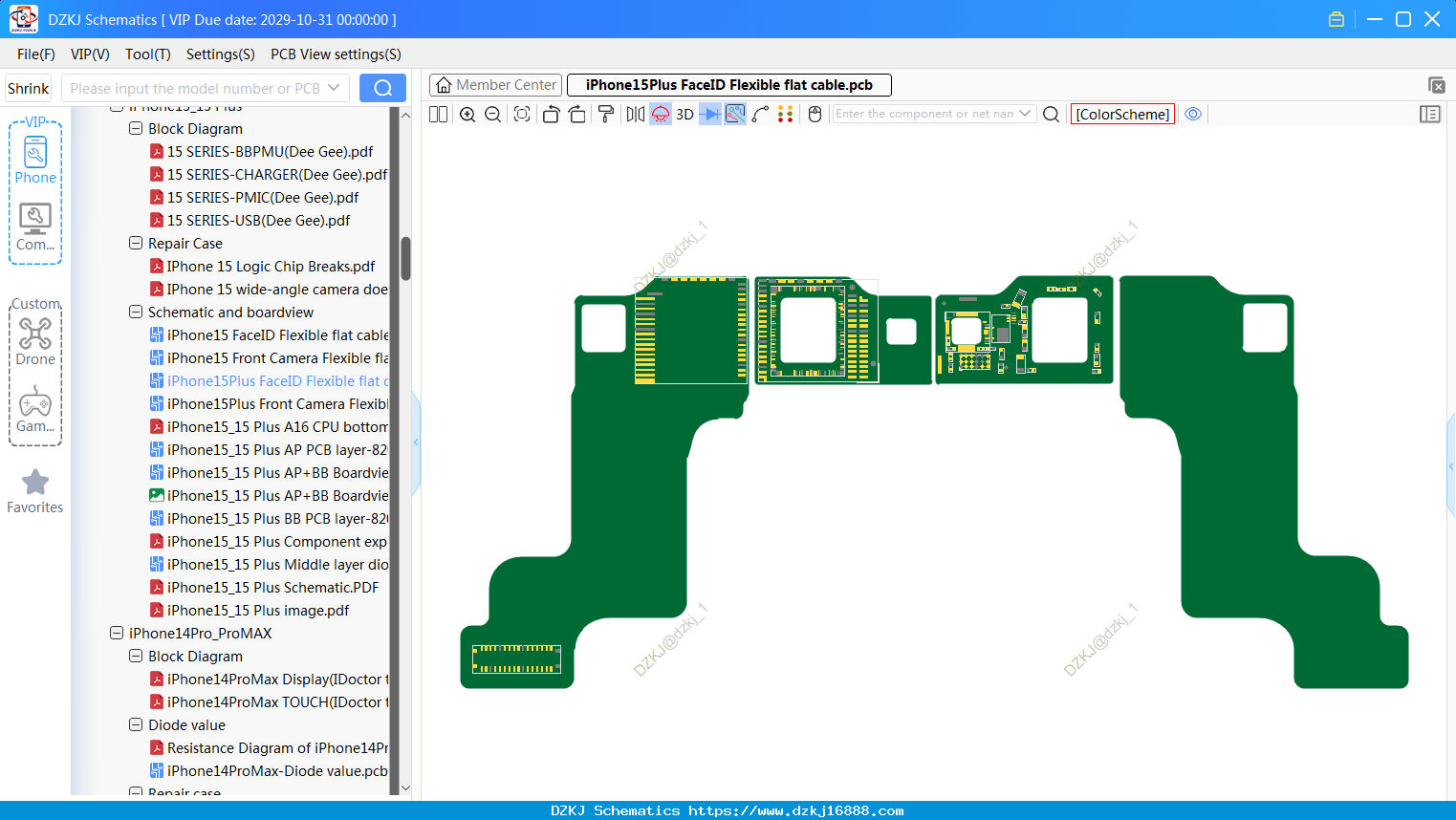This screenshot has height=820, width=1456.
Task: Select the Phone category icon
Action: point(35,160)
